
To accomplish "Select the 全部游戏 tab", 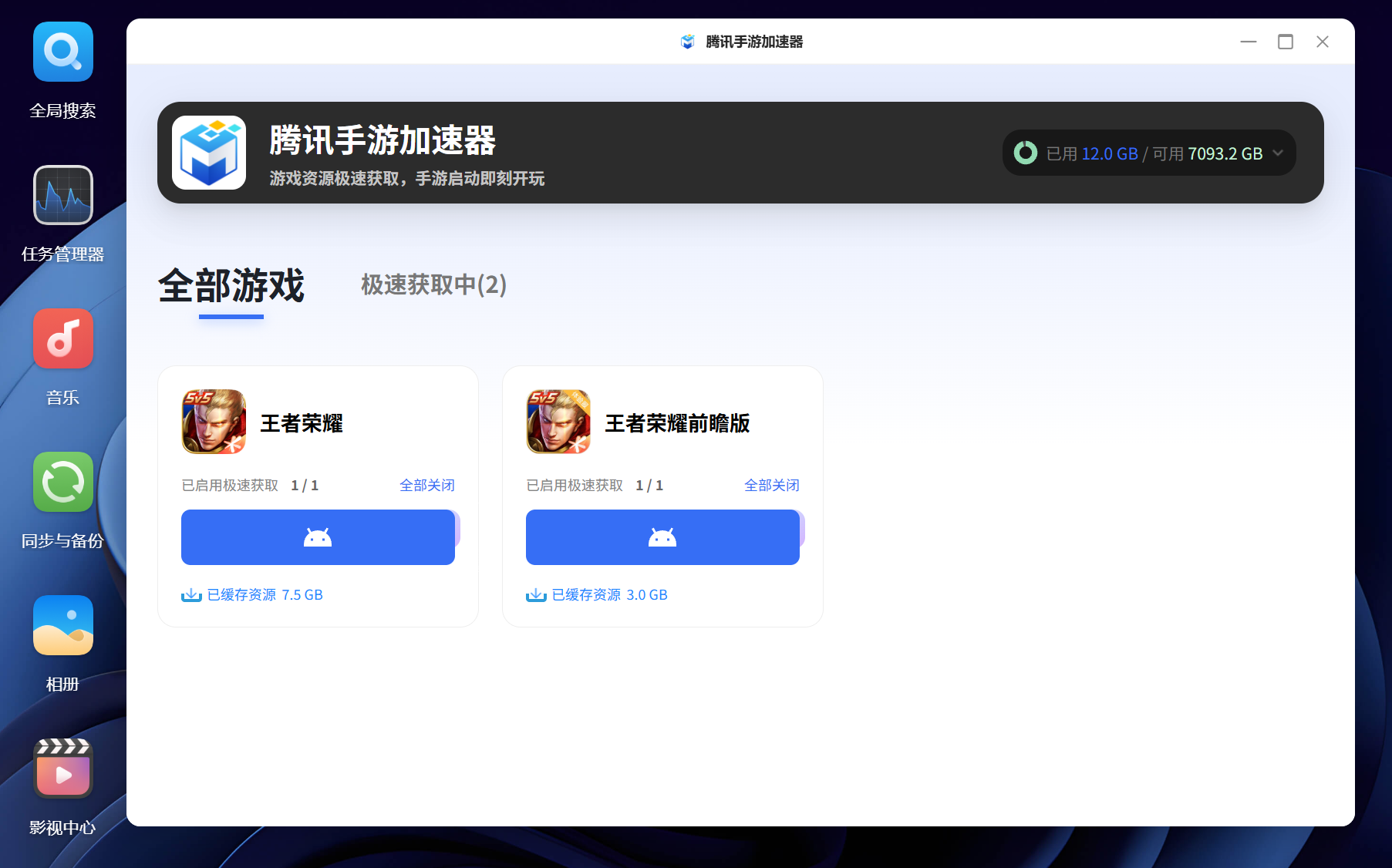I will click(229, 285).
